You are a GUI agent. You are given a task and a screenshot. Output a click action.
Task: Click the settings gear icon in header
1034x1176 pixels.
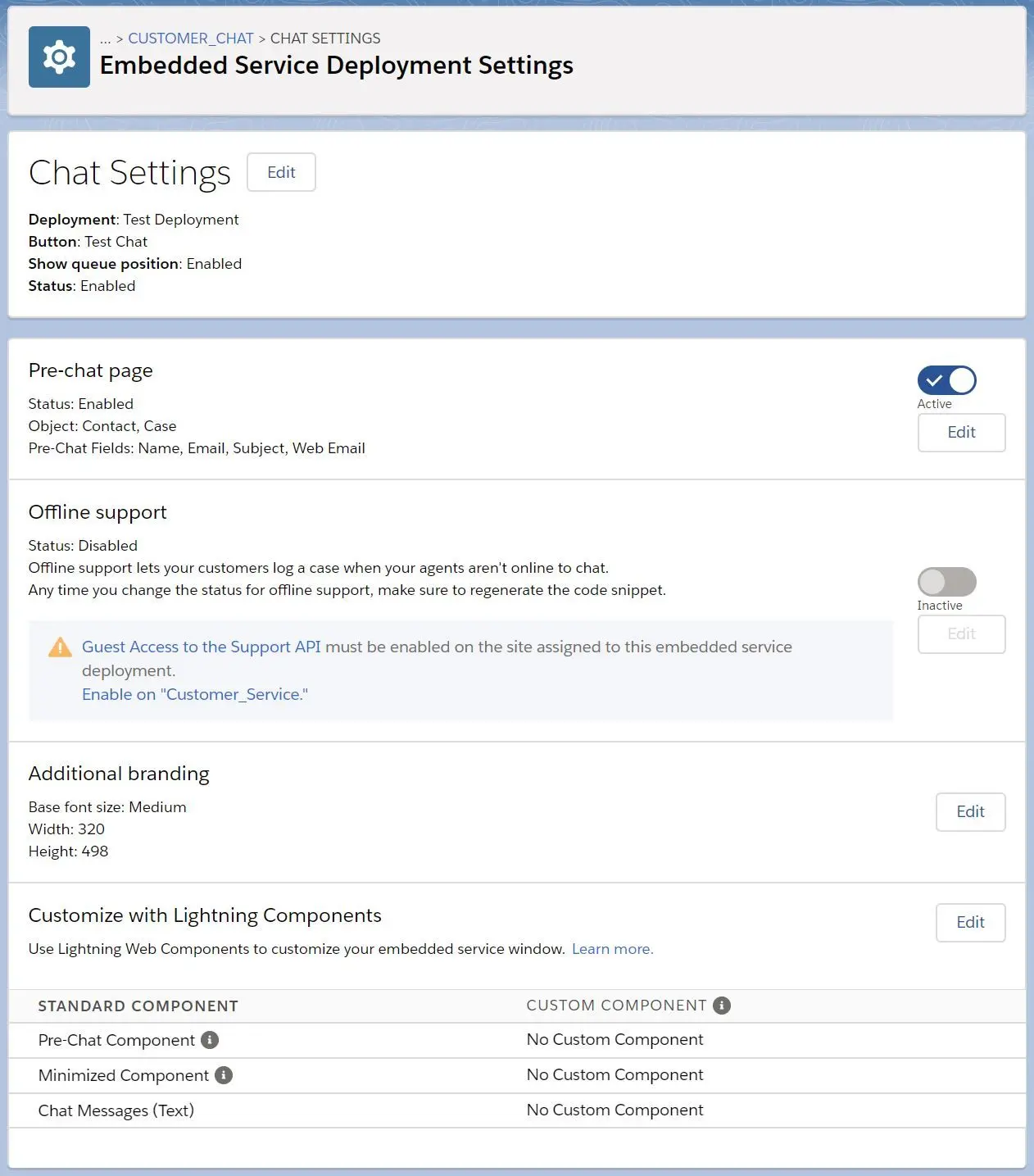[x=59, y=57]
